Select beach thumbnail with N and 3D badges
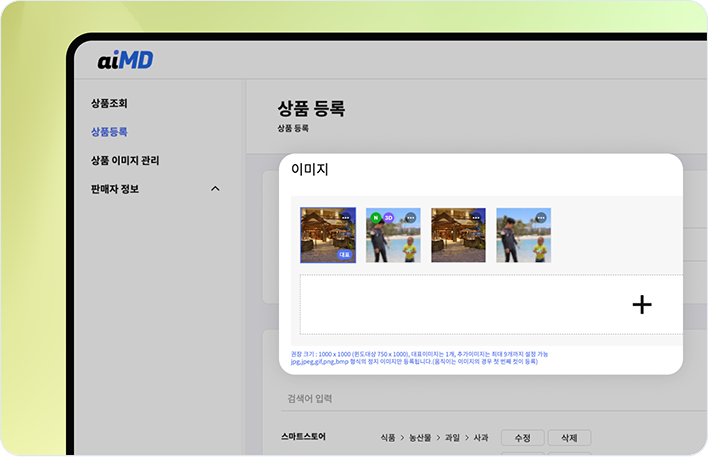 [393, 235]
